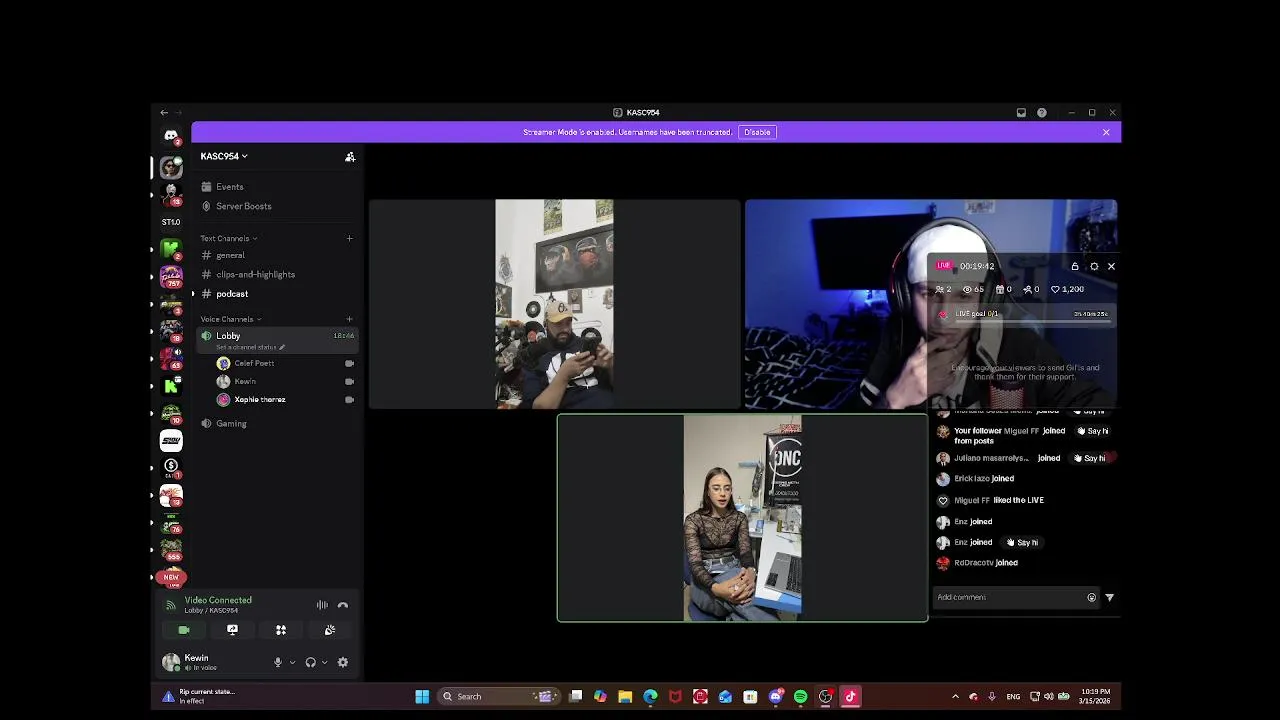Viewport: 1280px width, 720px height.
Task: Open the podcast channel
Action: pyautogui.click(x=232, y=294)
